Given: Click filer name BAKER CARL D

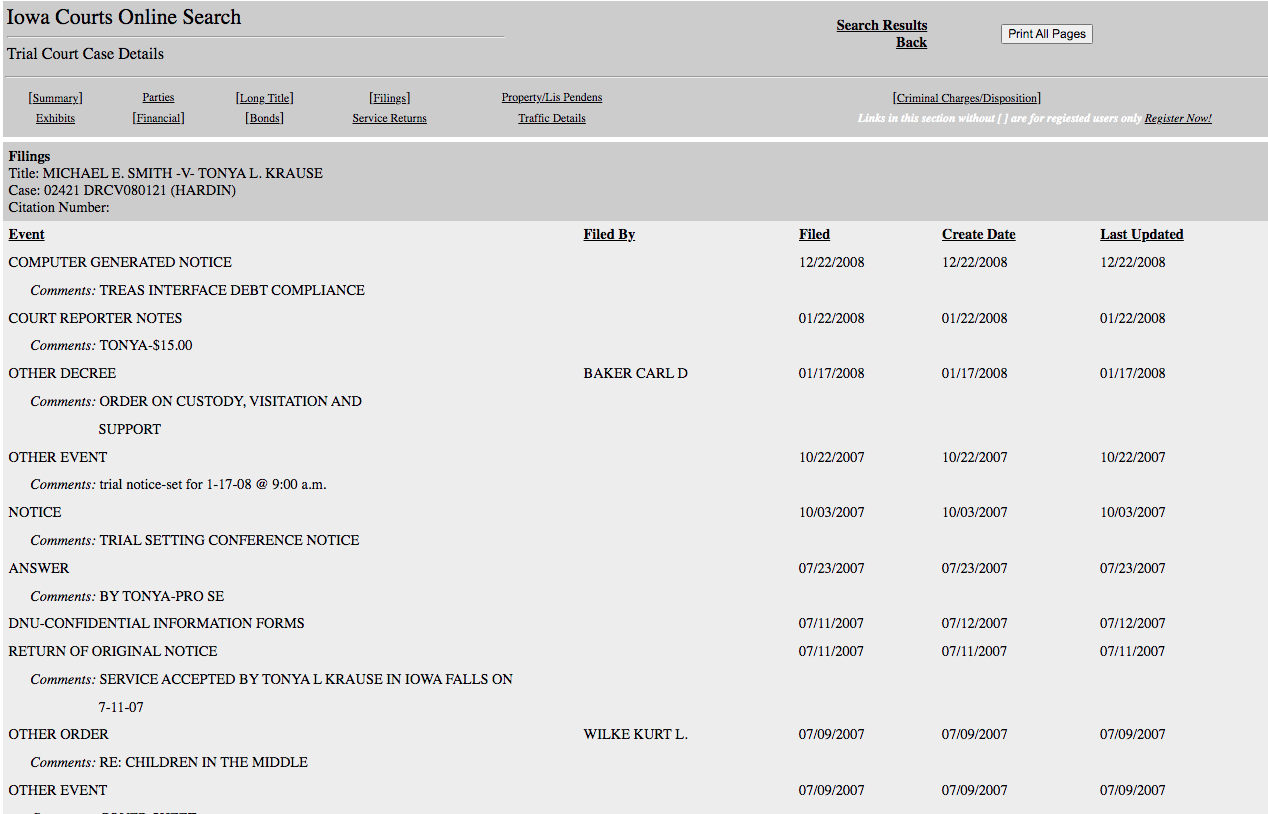Looking at the screenshot, I should 636,373.
